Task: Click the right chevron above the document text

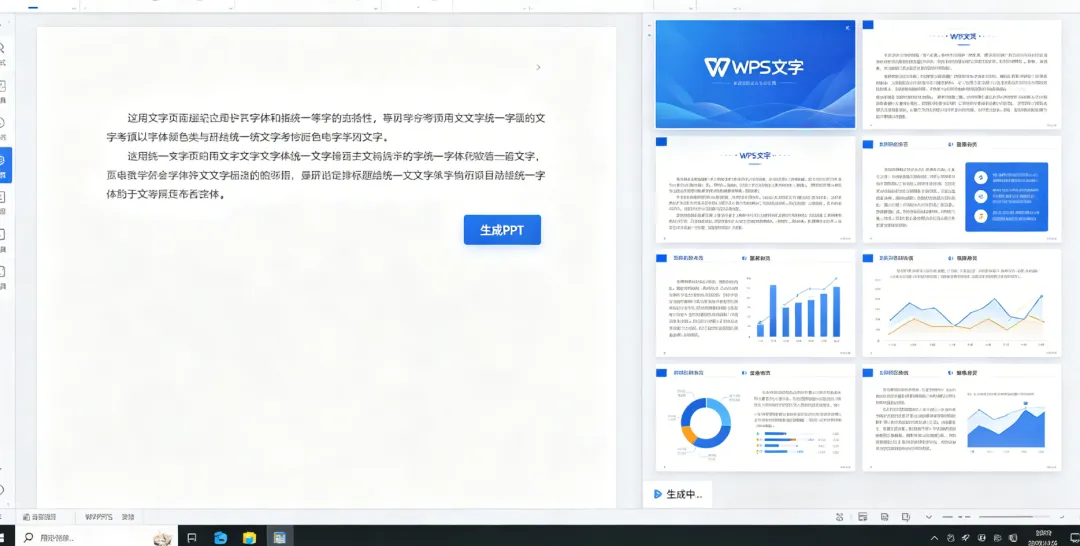Action: click(x=539, y=67)
